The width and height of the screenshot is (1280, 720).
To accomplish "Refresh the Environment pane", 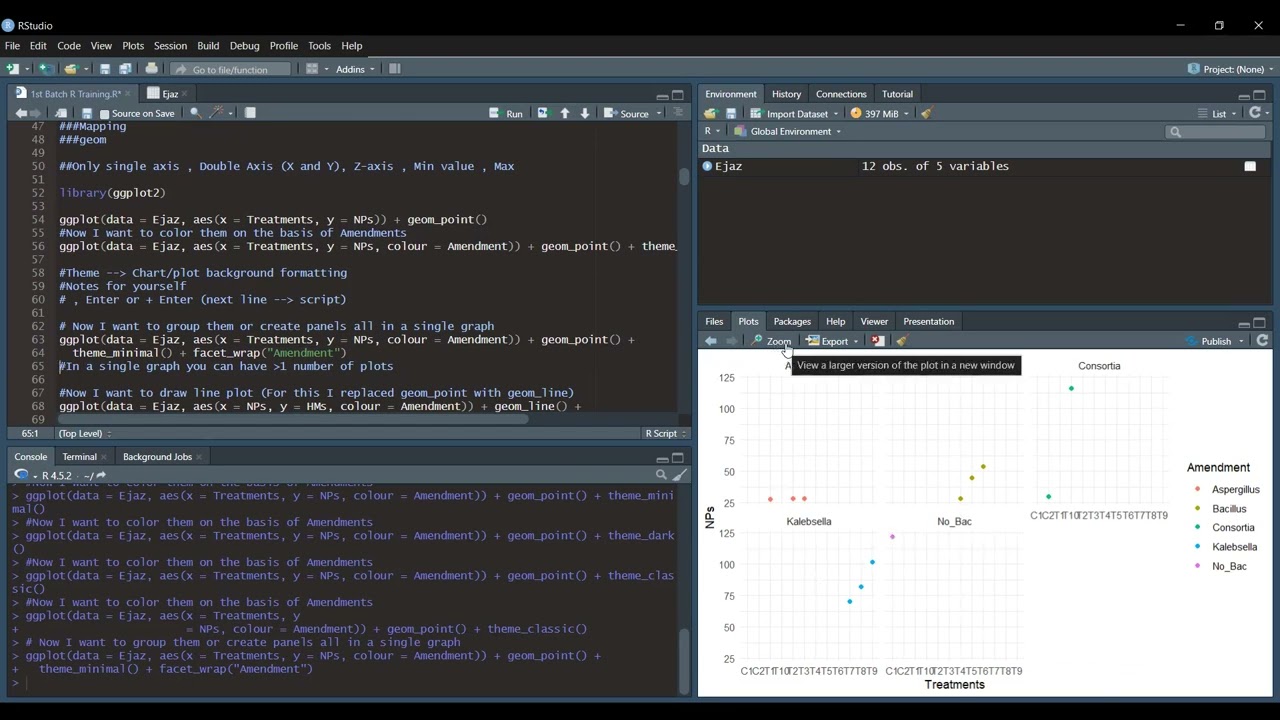I will tap(1256, 114).
